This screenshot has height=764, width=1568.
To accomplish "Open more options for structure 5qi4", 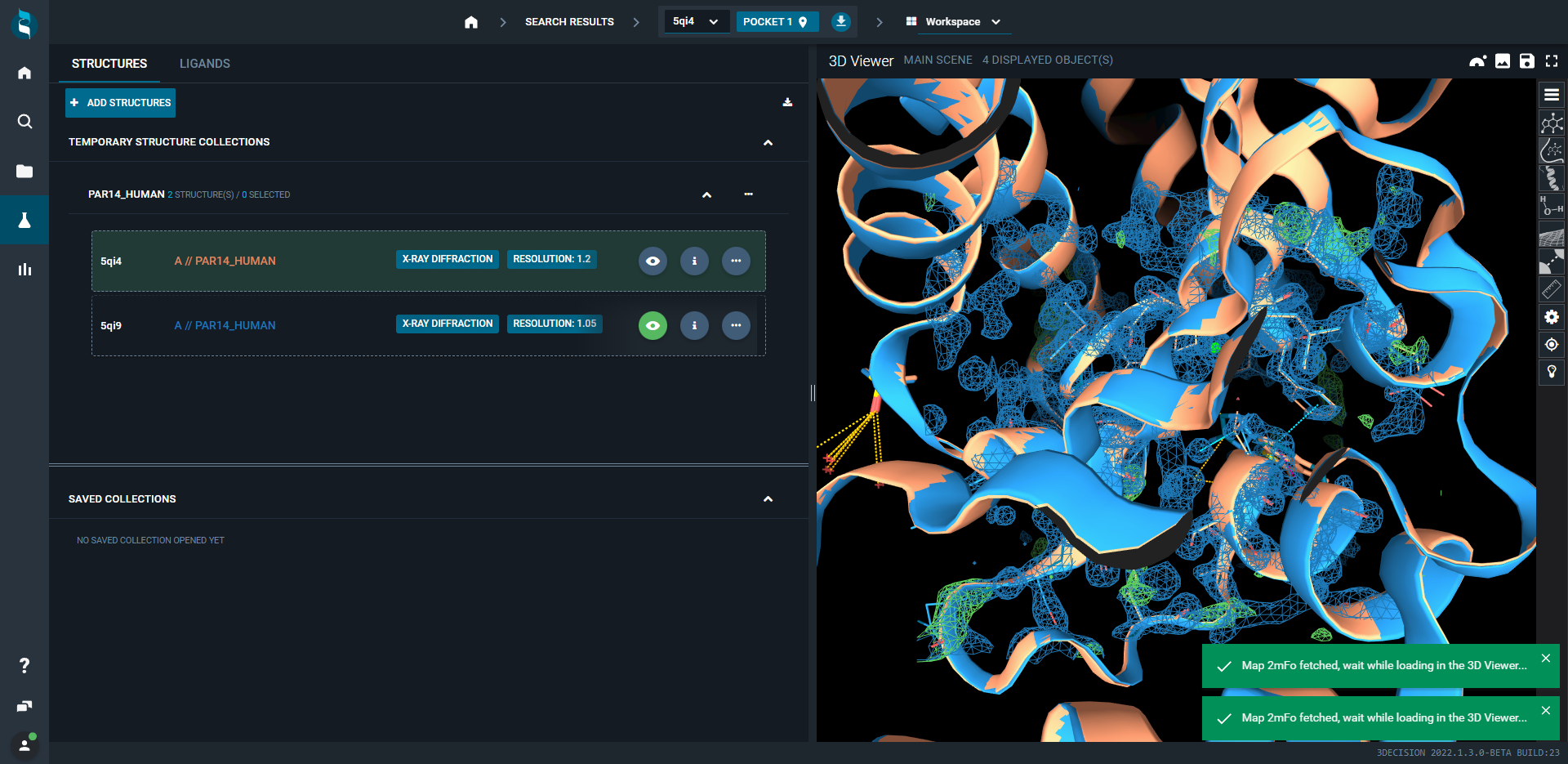I will tap(736, 261).
